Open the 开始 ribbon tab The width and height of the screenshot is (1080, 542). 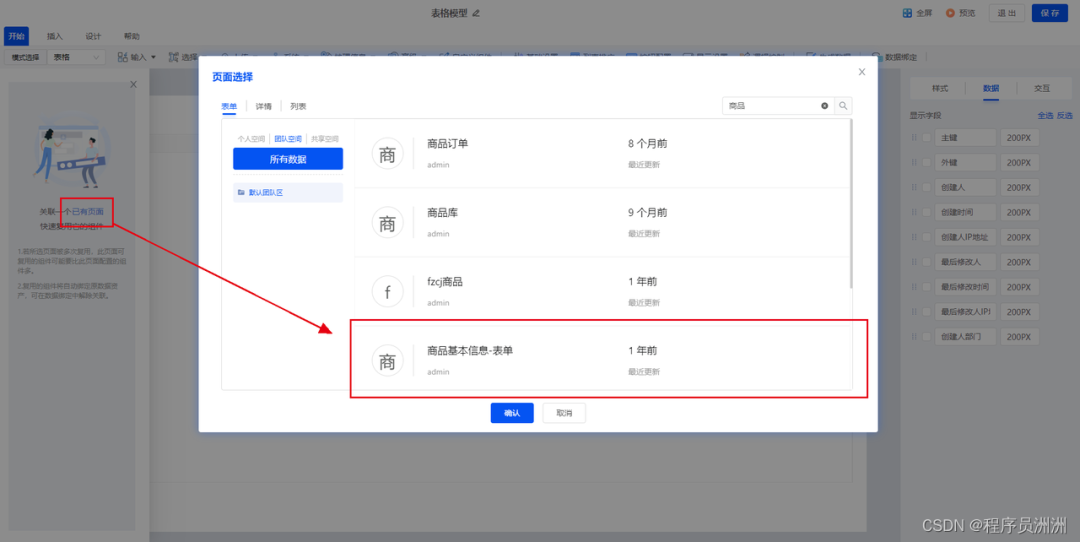(x=17, y=36)
